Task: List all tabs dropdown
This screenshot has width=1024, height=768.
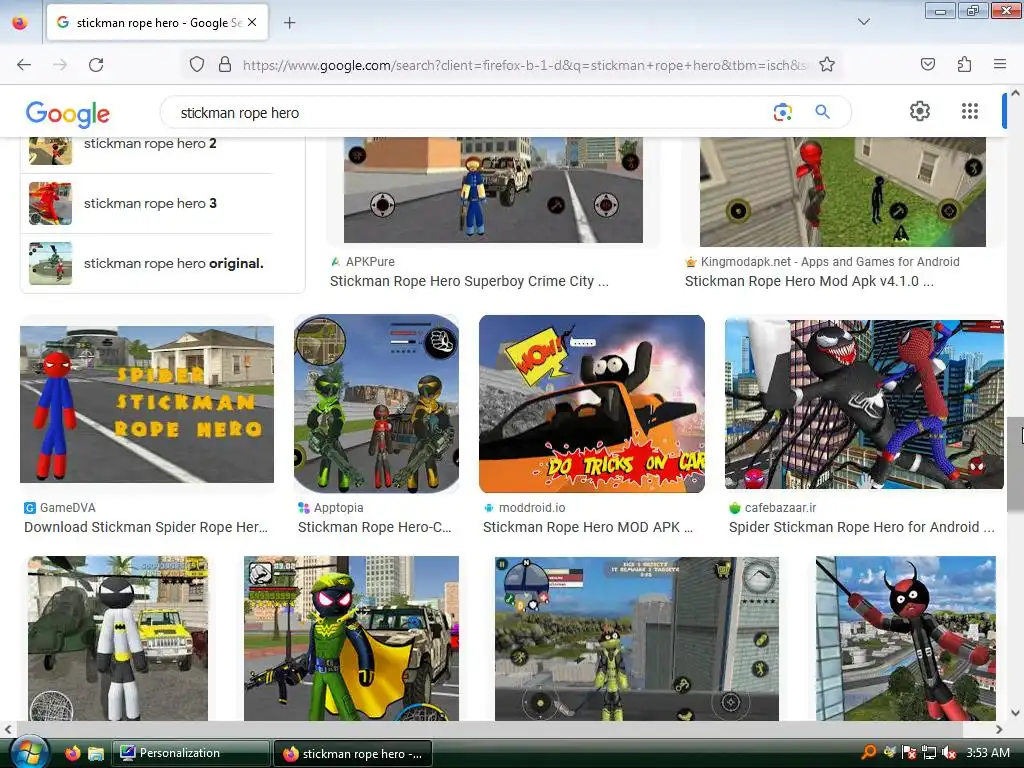Action: click(863, 22)
